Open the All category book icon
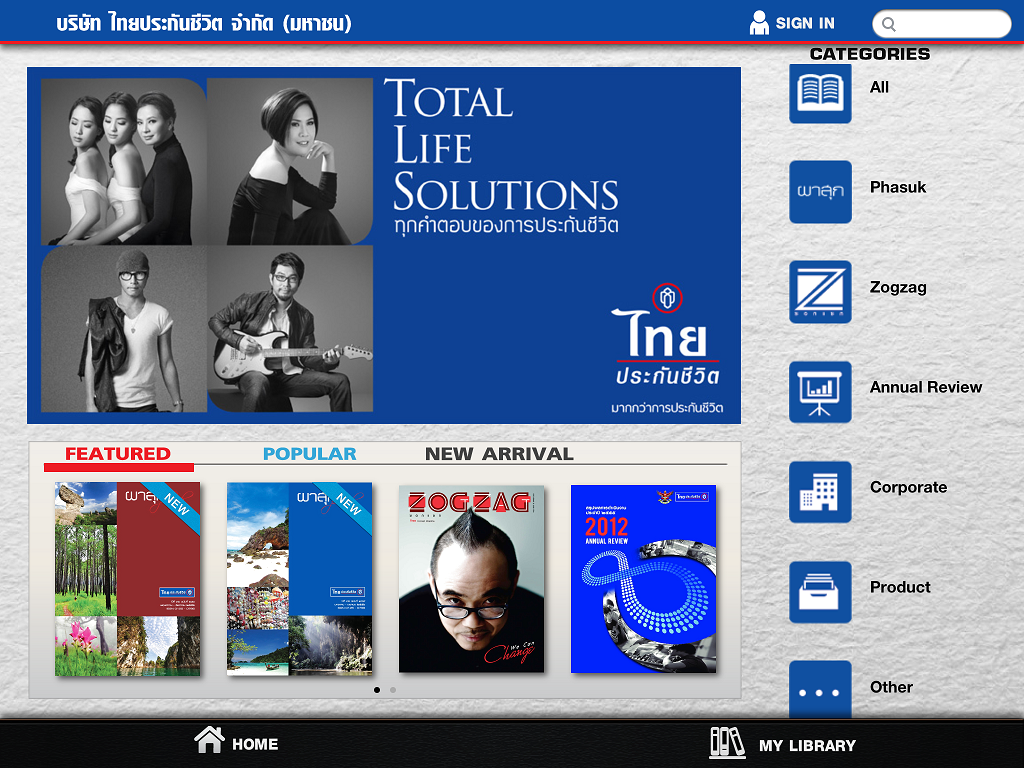The image size is (1024, 768). click(820, 93)
